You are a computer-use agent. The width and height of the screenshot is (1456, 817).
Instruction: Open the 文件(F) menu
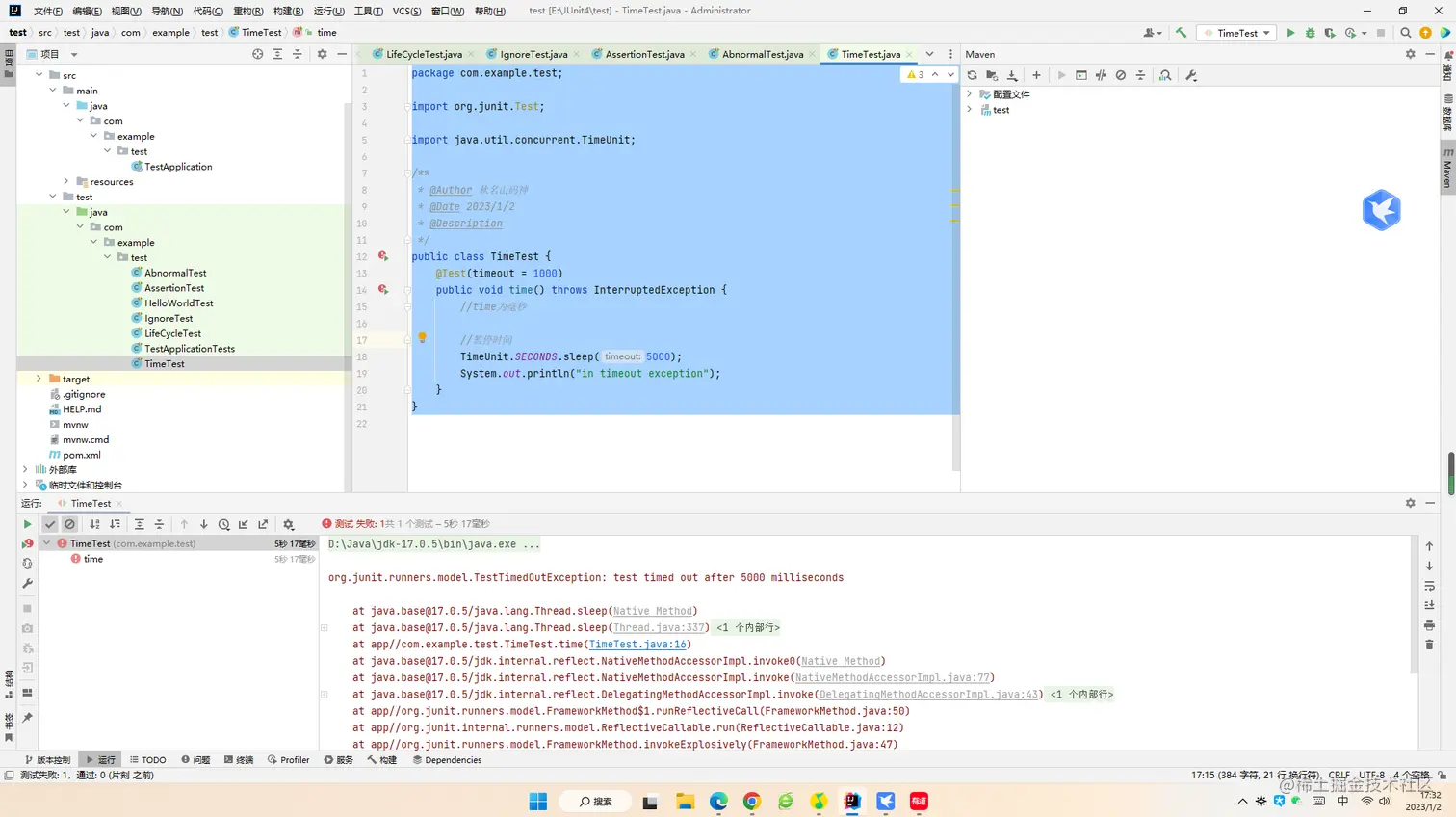click(47, 11)
